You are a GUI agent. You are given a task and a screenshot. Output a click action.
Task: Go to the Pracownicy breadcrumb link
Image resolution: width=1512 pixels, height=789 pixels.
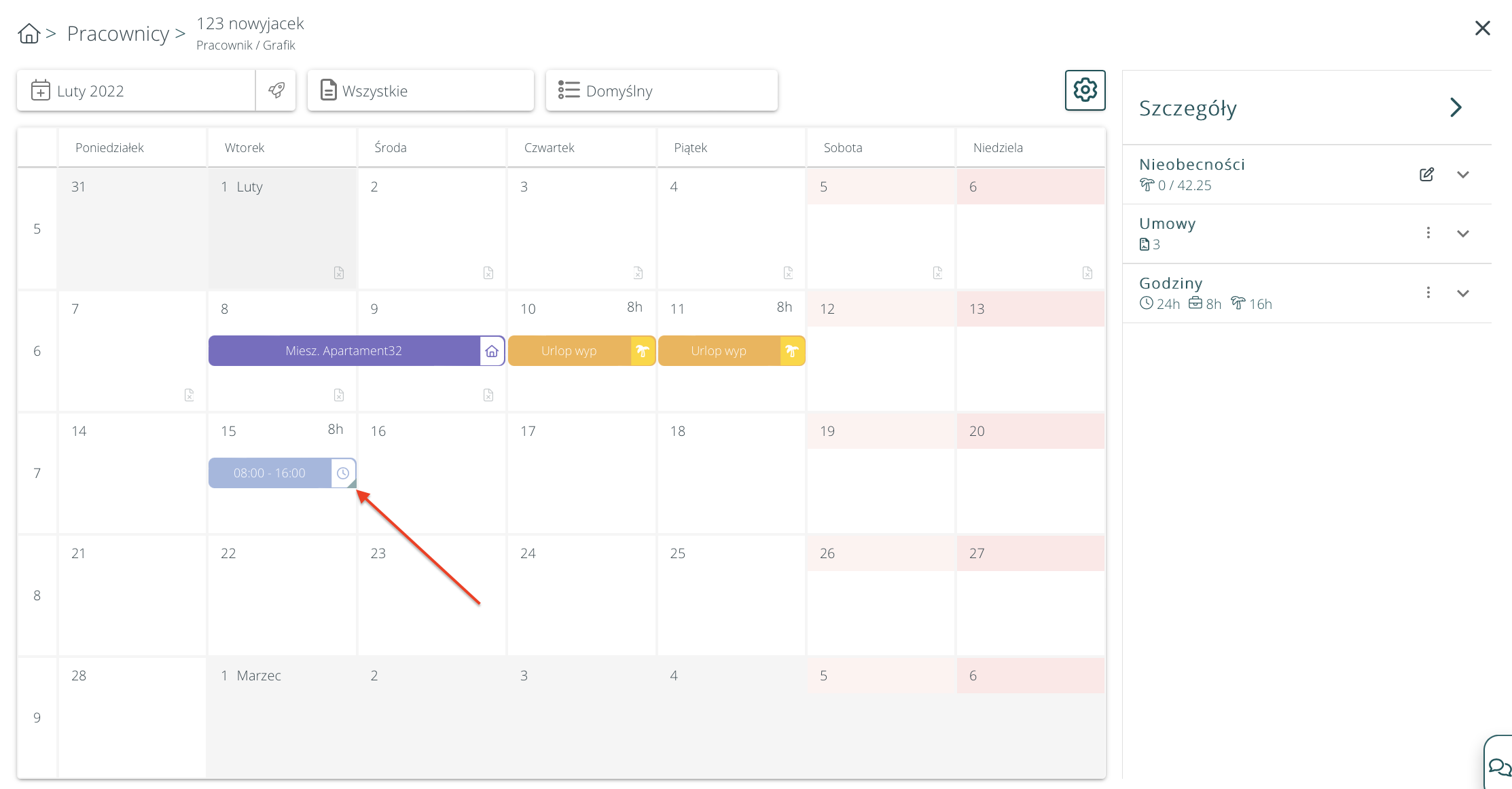pyautogui.click(x=118, y=33)
